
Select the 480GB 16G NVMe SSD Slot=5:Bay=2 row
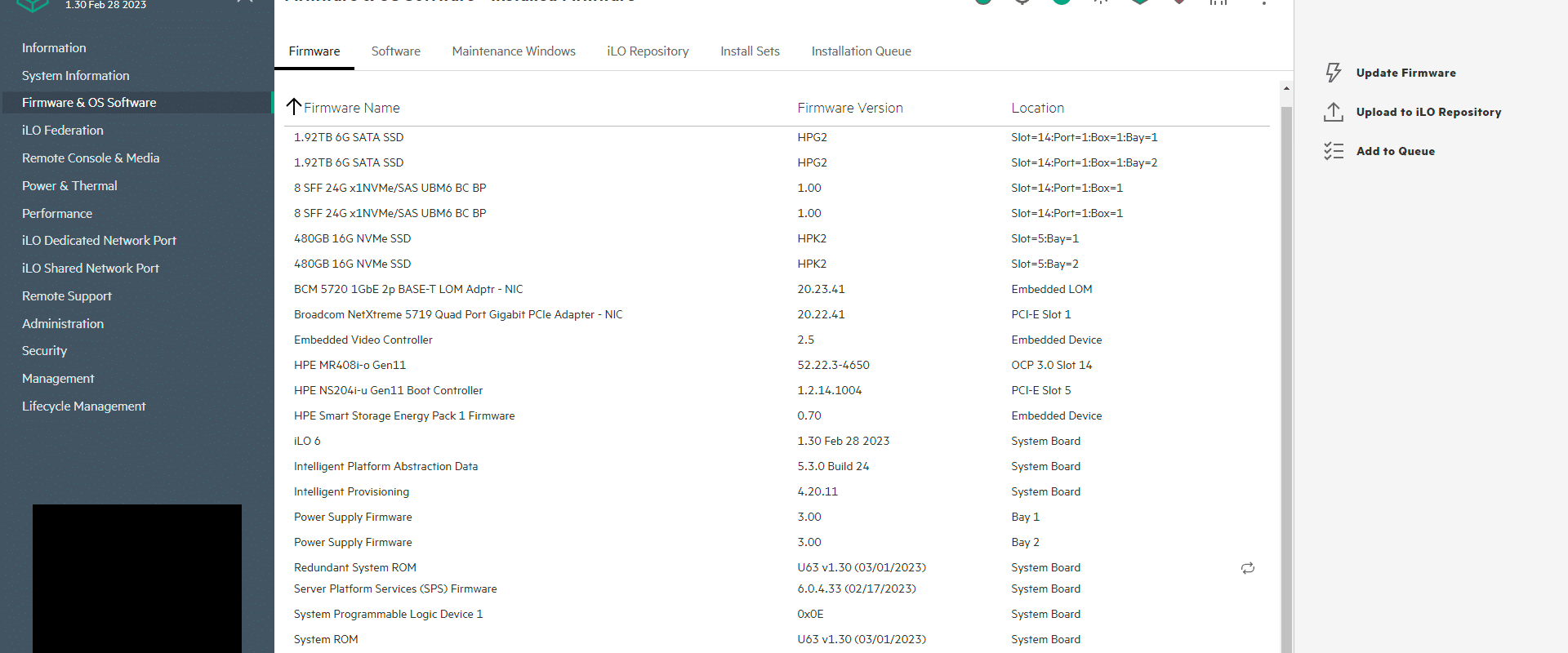(777, 264)
